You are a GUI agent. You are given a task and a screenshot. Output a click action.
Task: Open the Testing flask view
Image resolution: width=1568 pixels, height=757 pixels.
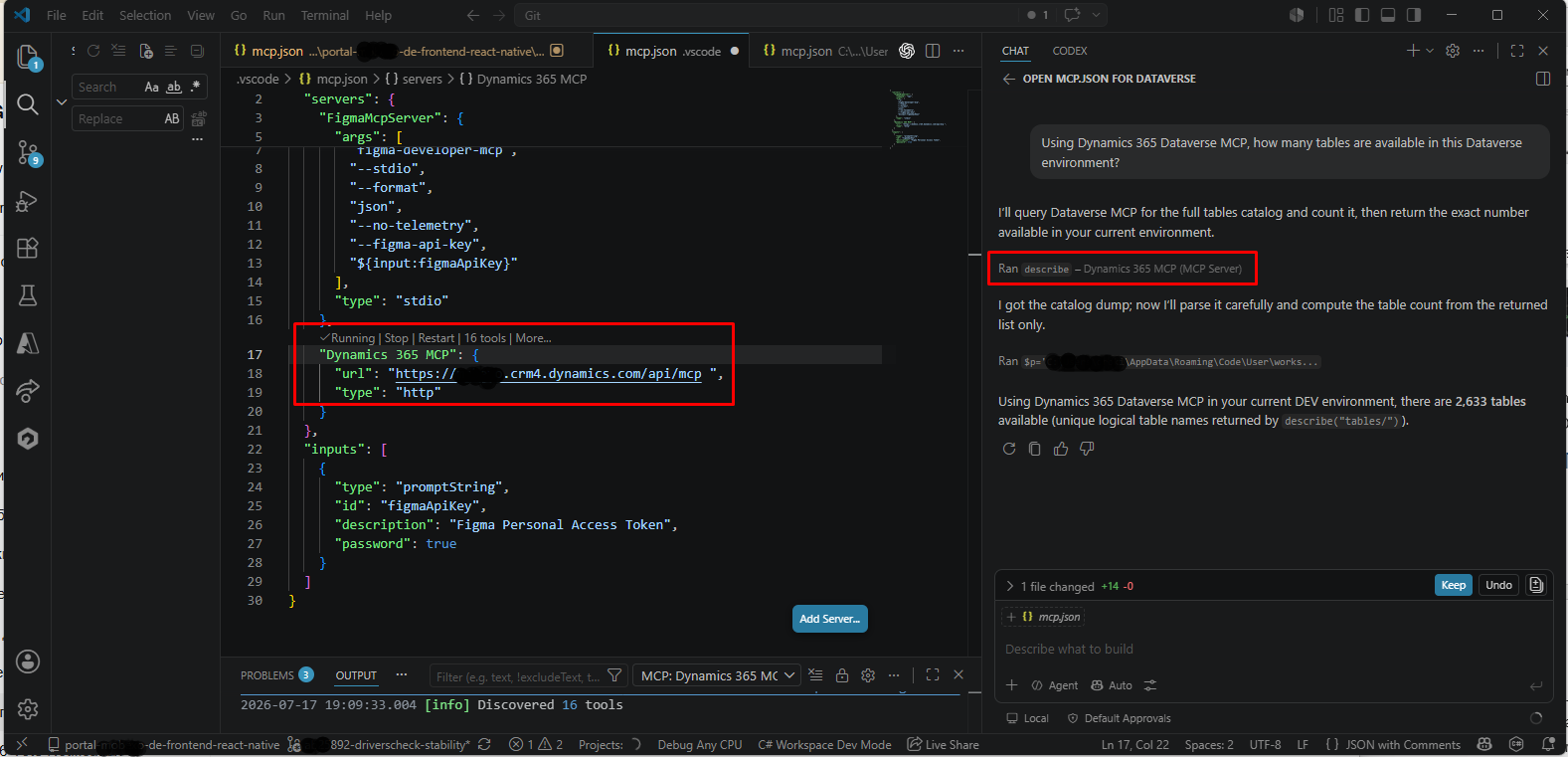pyautogui.click(x=28, y=295)
